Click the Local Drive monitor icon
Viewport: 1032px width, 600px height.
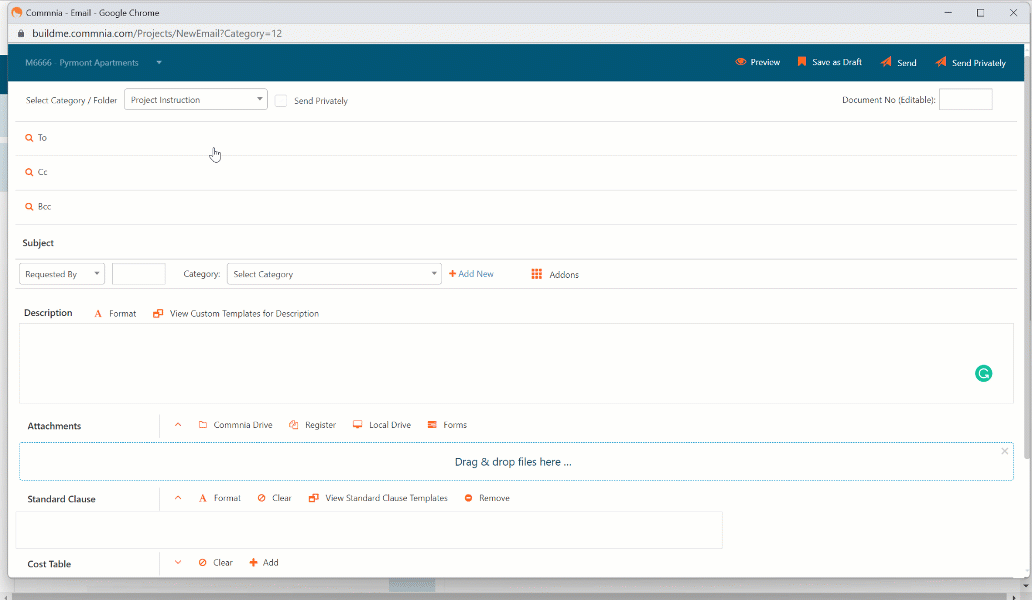(357, 425)
